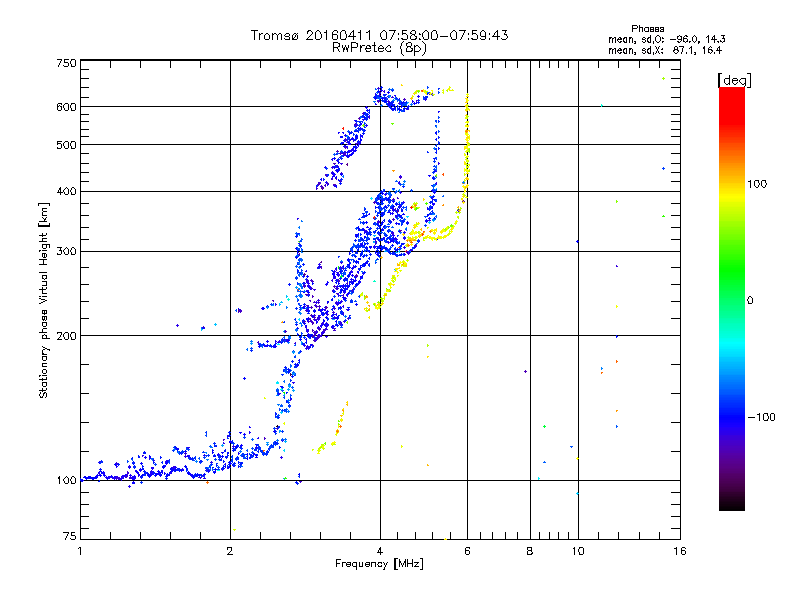
Task: Click the x-axis label '8'
Action: click(530, 551)
